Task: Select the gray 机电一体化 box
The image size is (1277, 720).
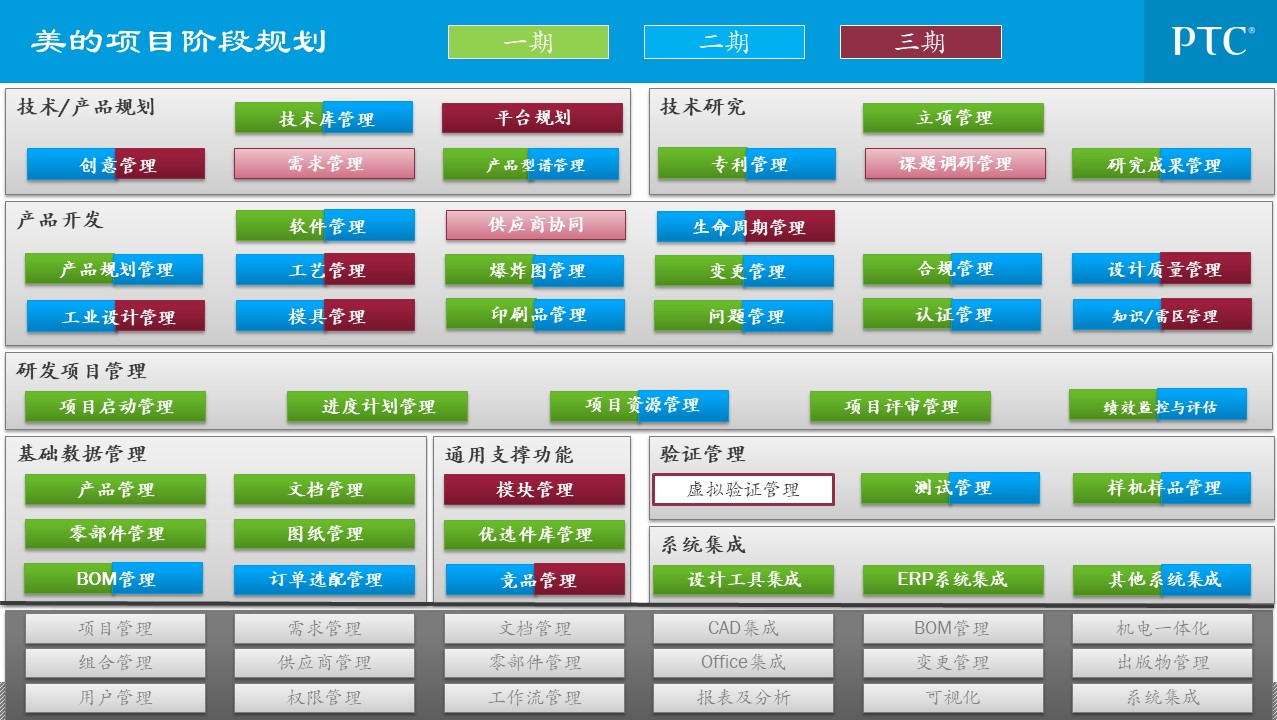Action: click(x=1162, y=628)
